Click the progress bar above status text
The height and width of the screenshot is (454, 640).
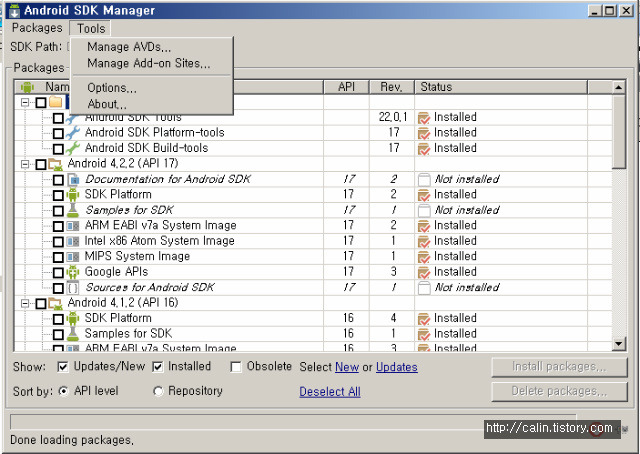[x=293, y=421]
